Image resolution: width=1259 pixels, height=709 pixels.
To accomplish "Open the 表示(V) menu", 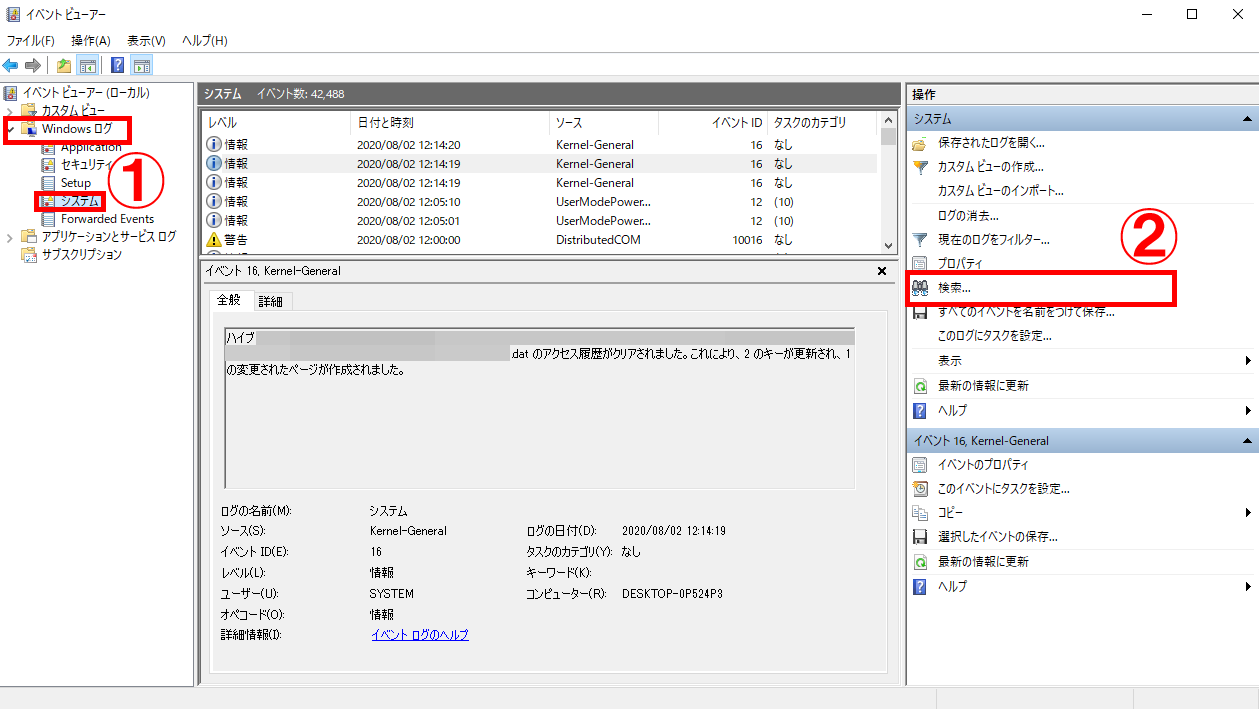I will pos(146,41).
